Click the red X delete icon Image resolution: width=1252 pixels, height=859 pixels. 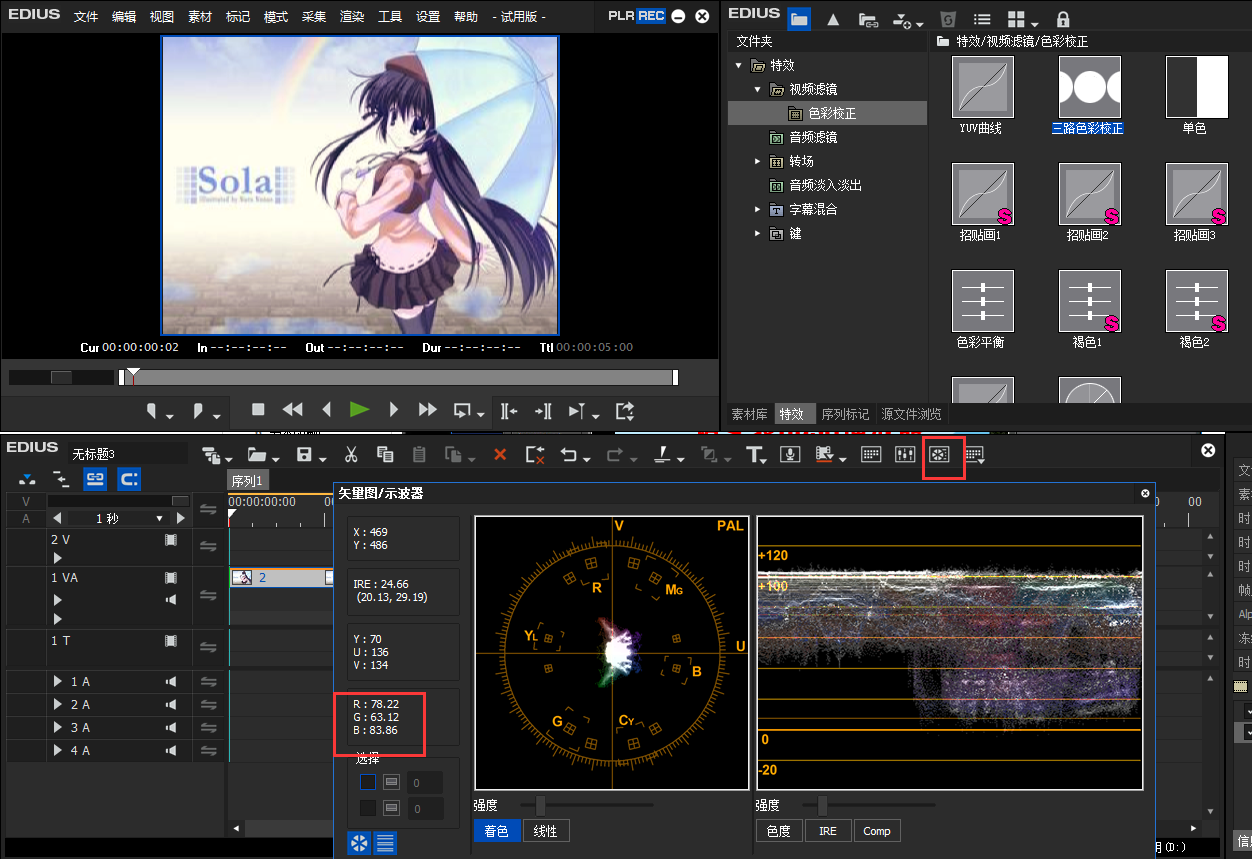tap(500, 455)
